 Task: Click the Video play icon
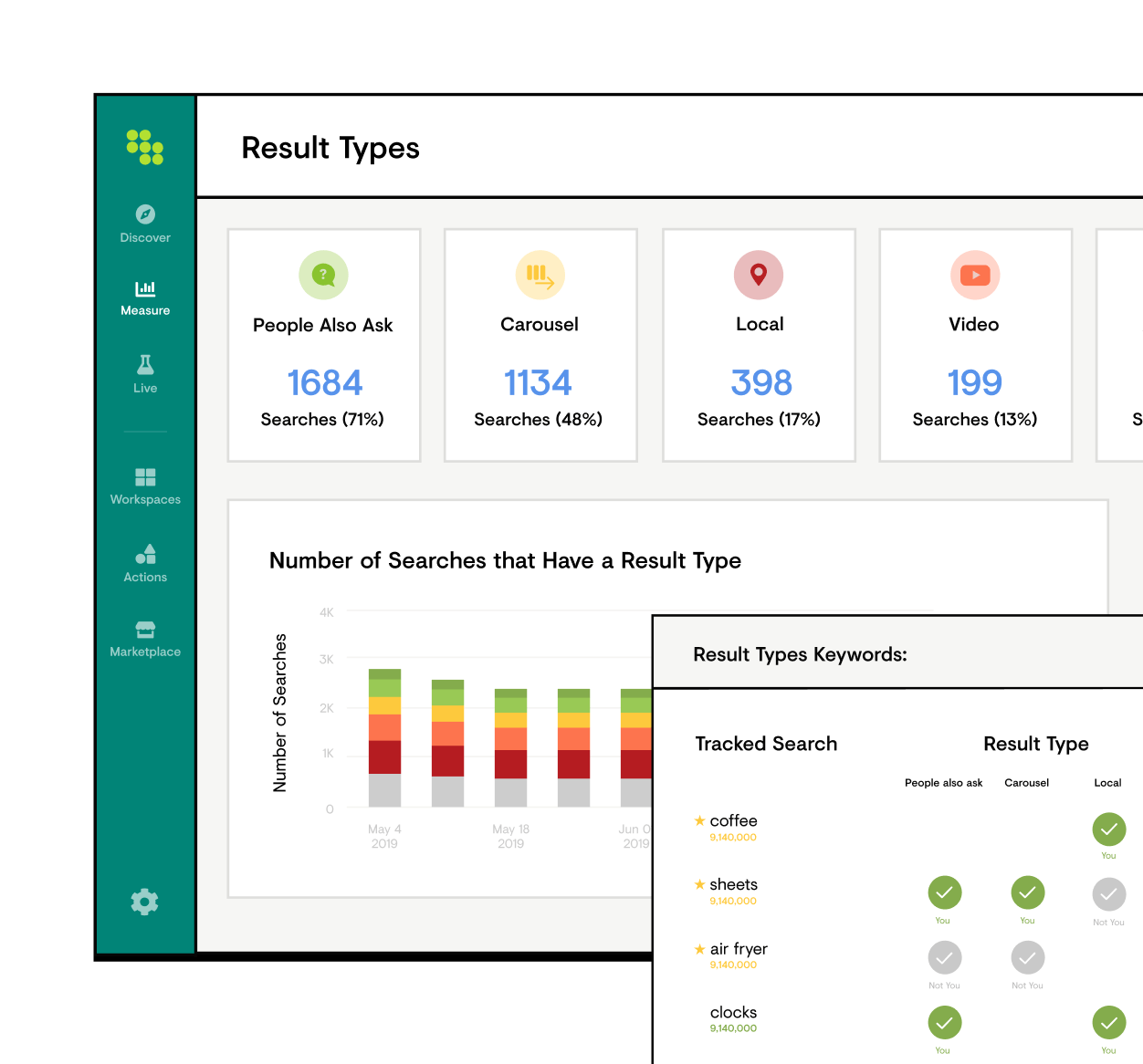pyautogui.click(x=975, y=275)
